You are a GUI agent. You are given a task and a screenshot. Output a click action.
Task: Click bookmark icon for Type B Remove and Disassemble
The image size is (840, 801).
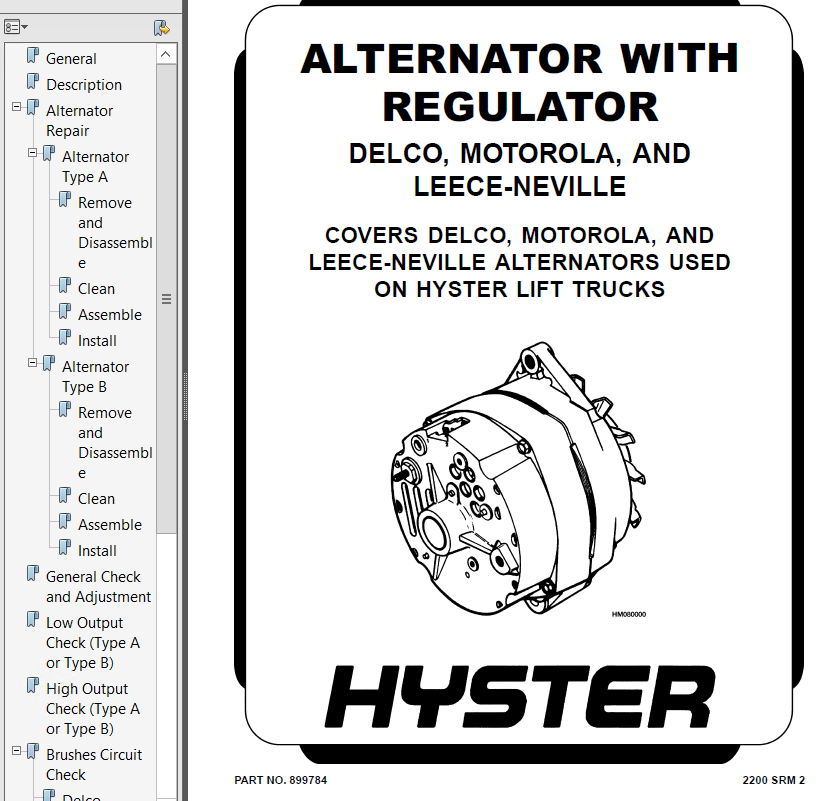coord(65,409)
